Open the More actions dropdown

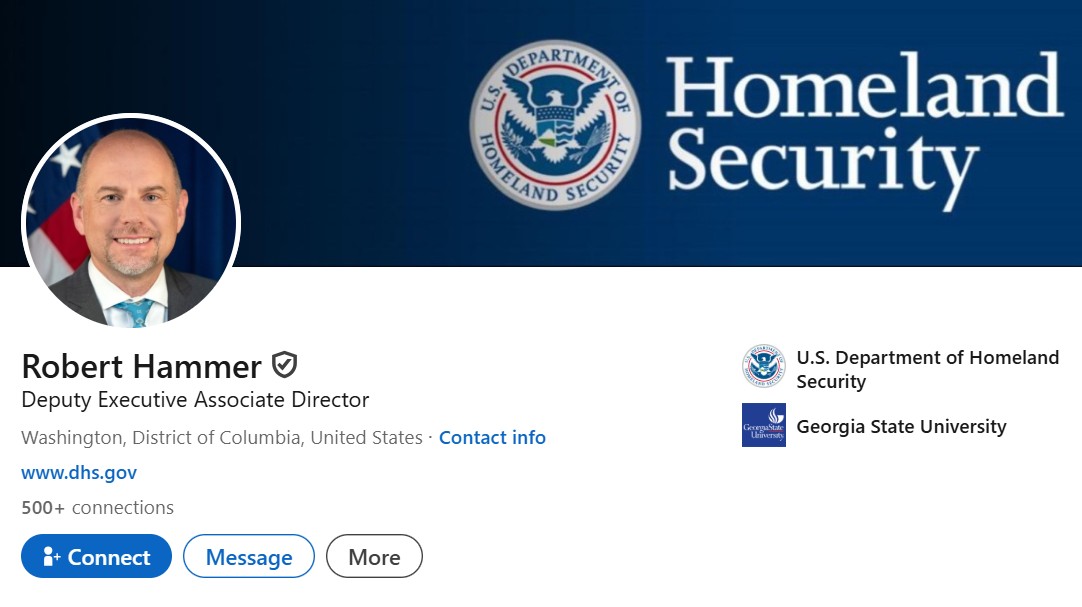(374, 557)
